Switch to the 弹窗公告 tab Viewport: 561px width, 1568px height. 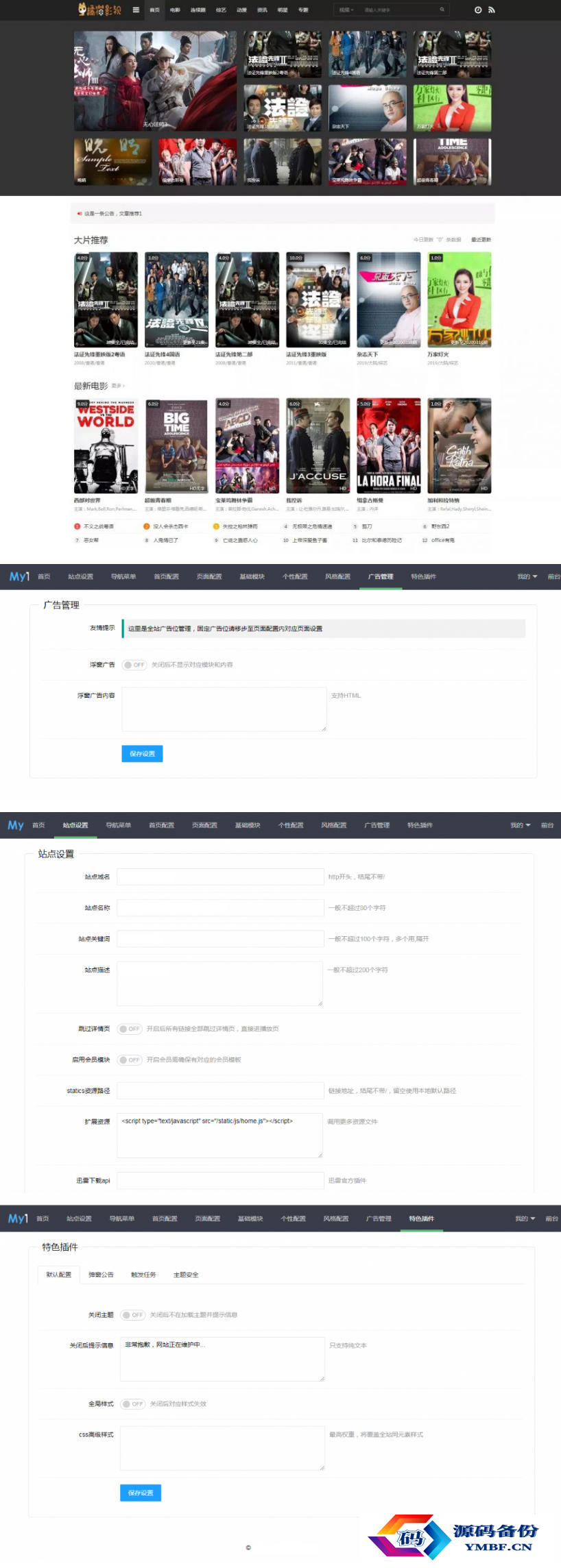pyautogui.click(x=101, y=1275)
